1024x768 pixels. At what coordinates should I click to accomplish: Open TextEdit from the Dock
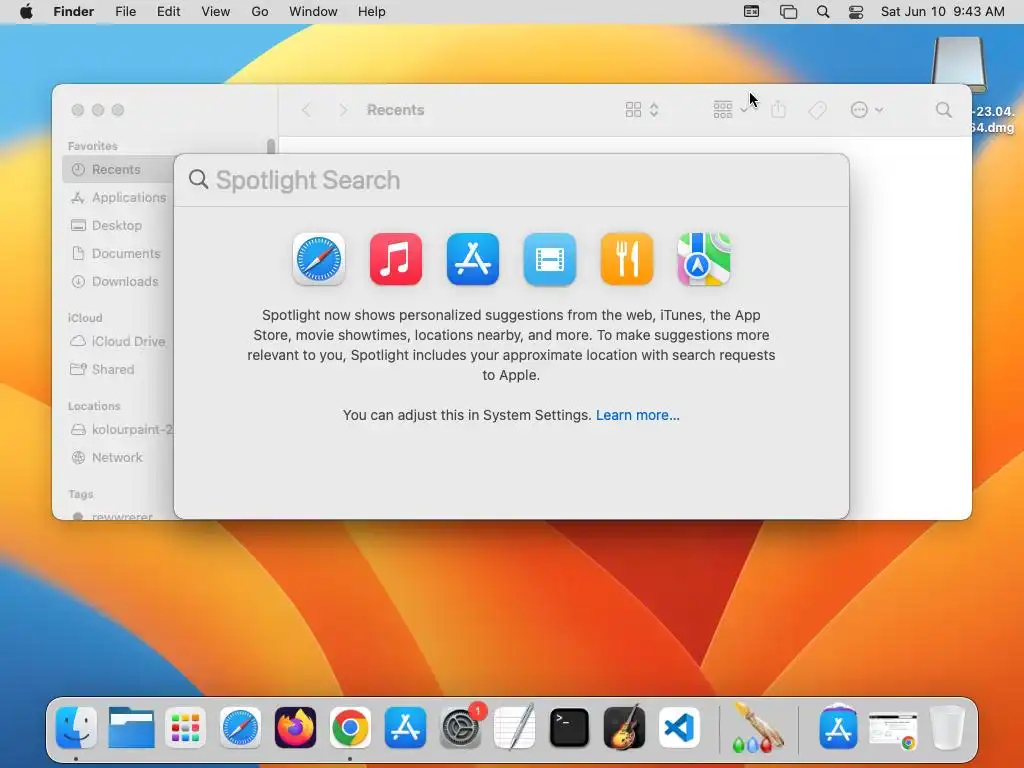click(x=515, y=728)
